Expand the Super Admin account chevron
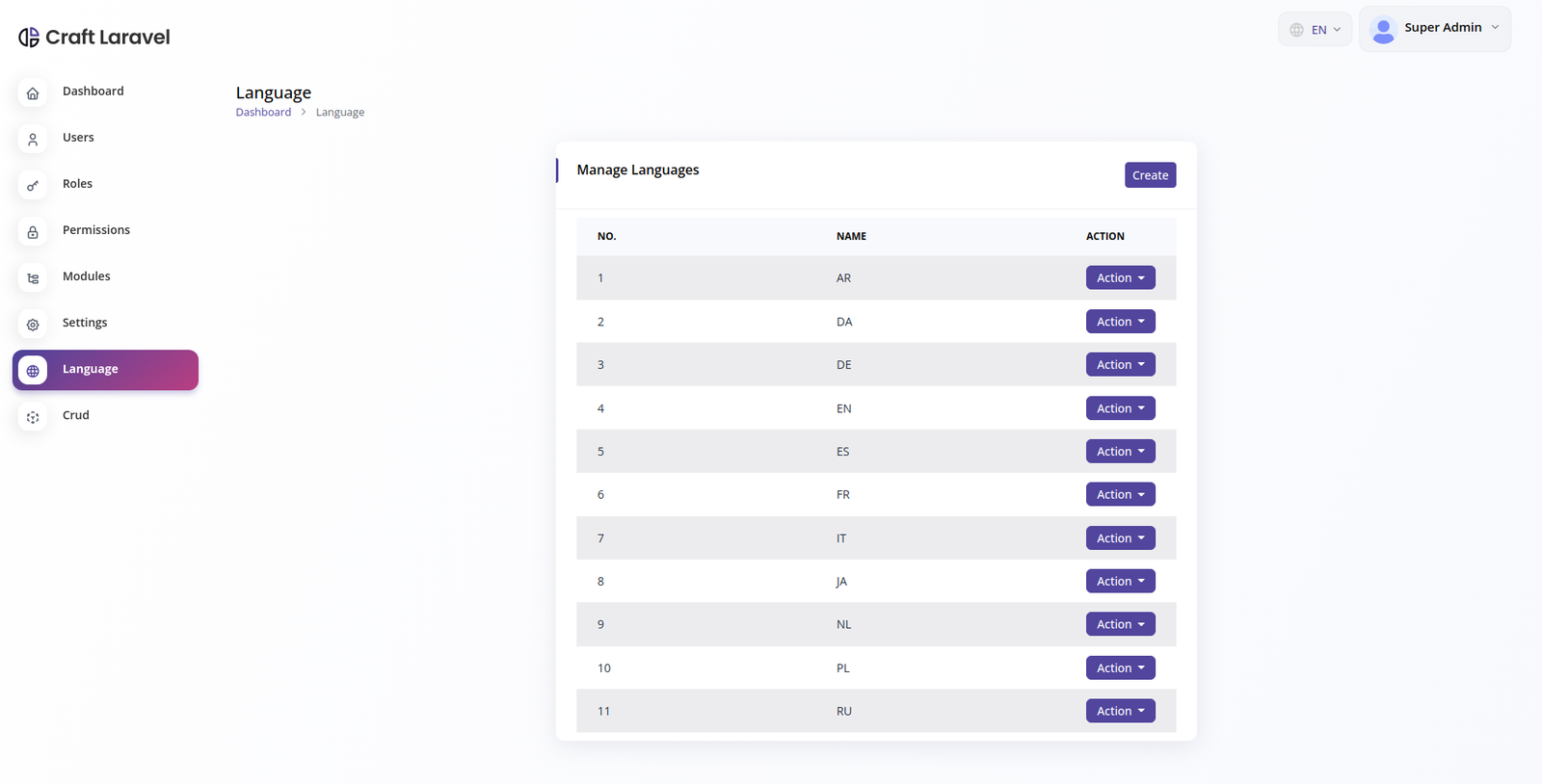The width and height of the screenshot is (1542, 784). (1495, 28)
